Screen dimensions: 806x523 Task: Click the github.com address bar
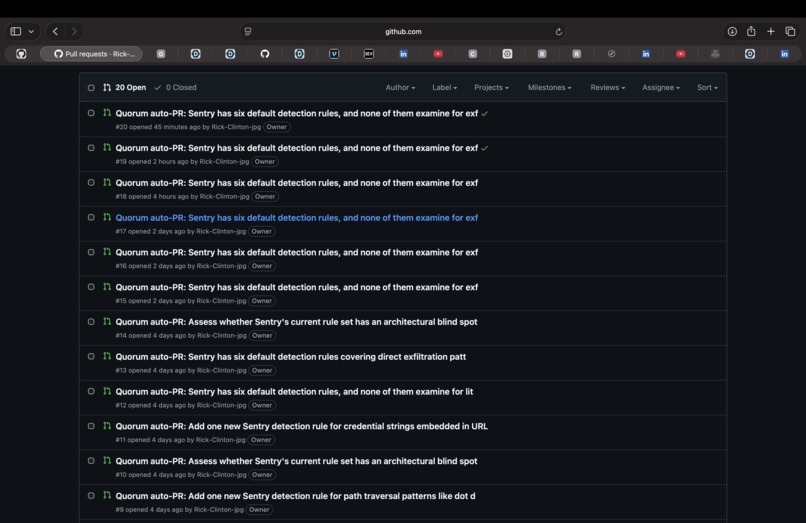click(x=403, y=31)
